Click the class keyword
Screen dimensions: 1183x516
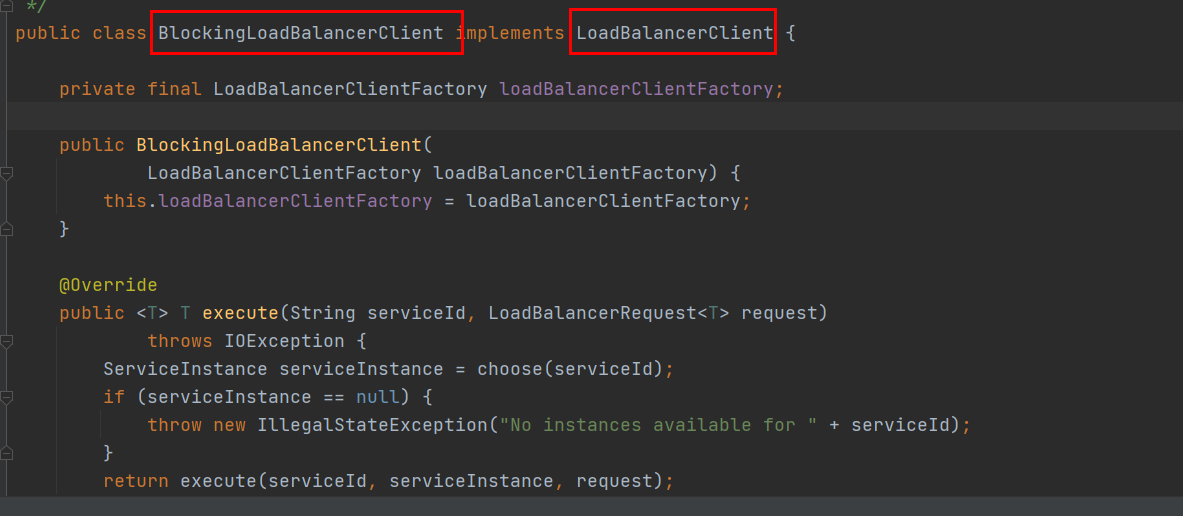tap(120, 33)
